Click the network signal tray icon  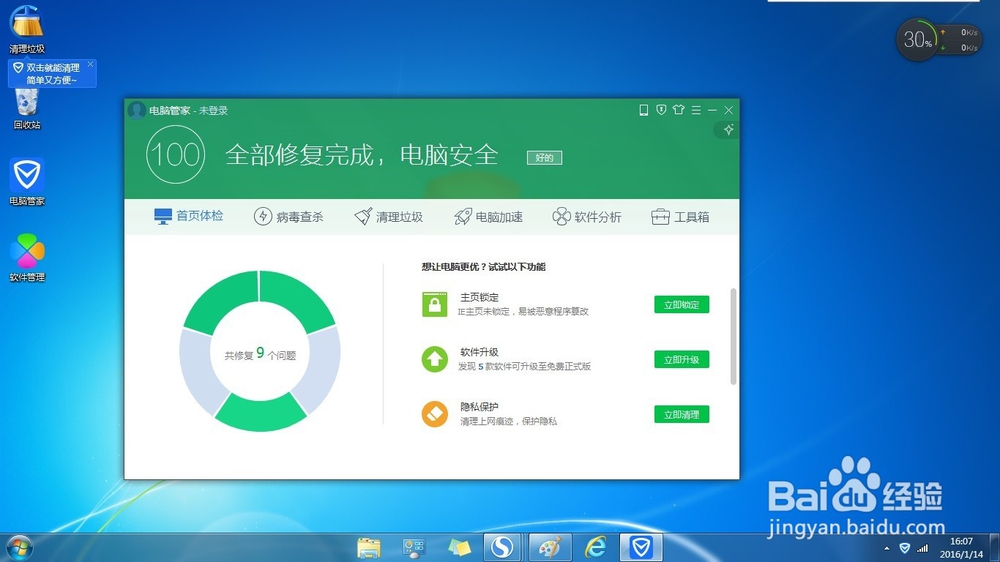click(x=922, y=548)
